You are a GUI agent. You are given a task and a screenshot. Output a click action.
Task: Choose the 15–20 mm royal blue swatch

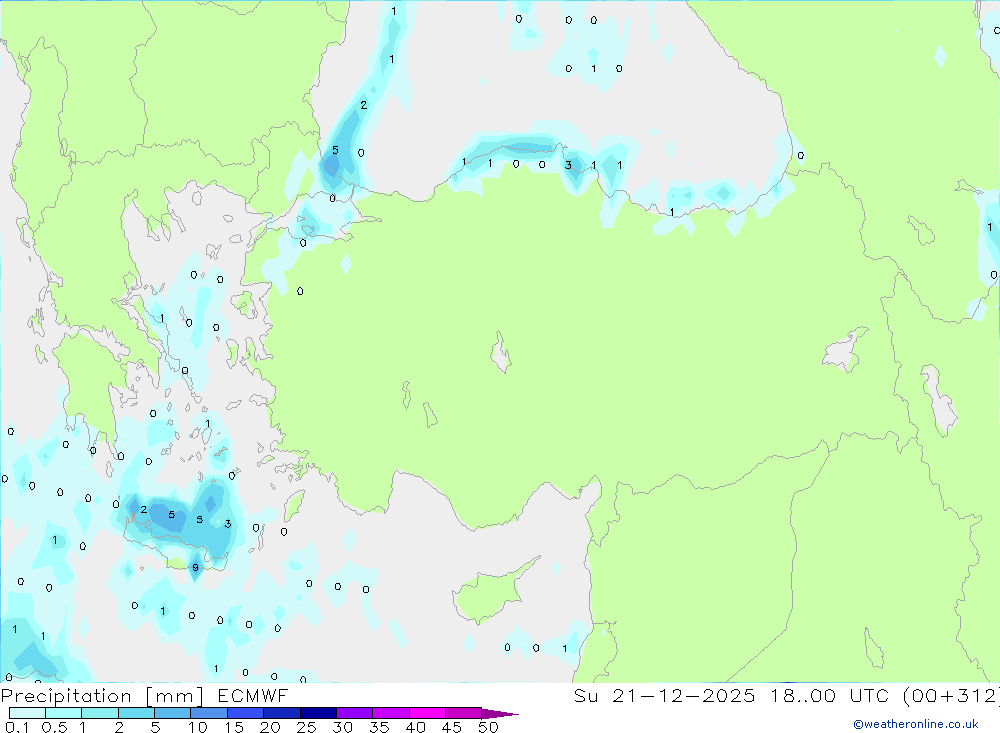pyautogui.click(x=245, y=713)
